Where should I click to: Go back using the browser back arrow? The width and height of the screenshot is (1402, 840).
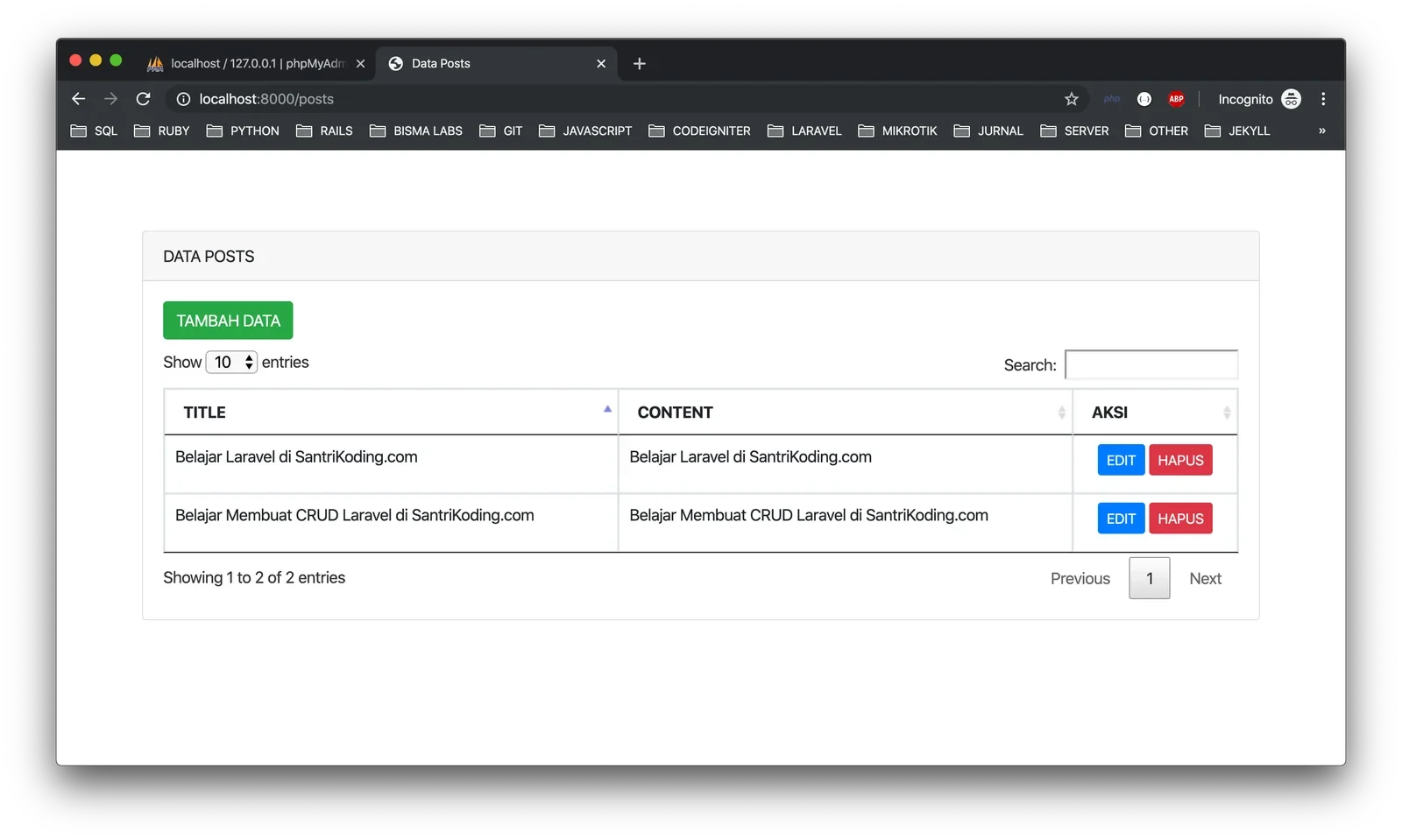point(78,99)
